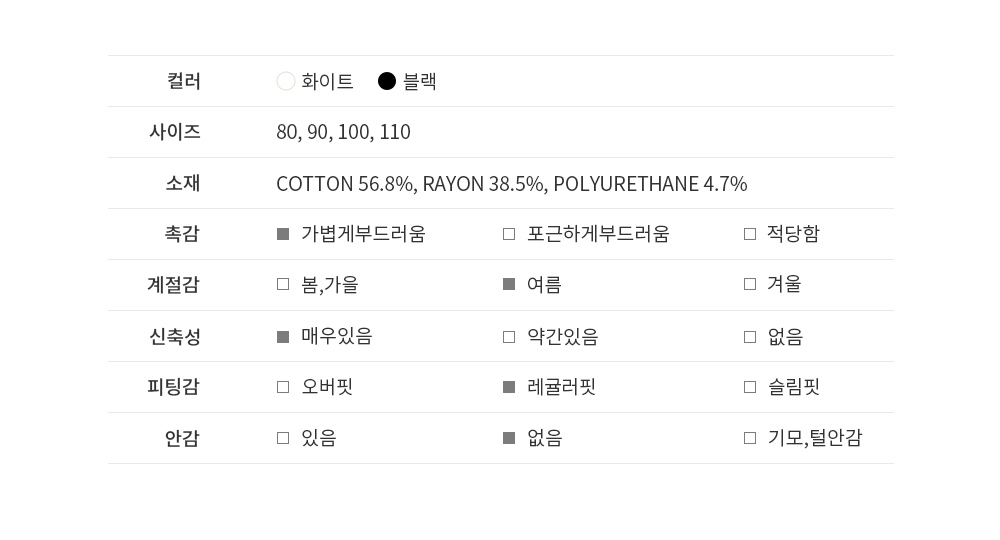This screenshot has height=540, width=1000.
Task: Select the black color swatch
Action: 387,81
